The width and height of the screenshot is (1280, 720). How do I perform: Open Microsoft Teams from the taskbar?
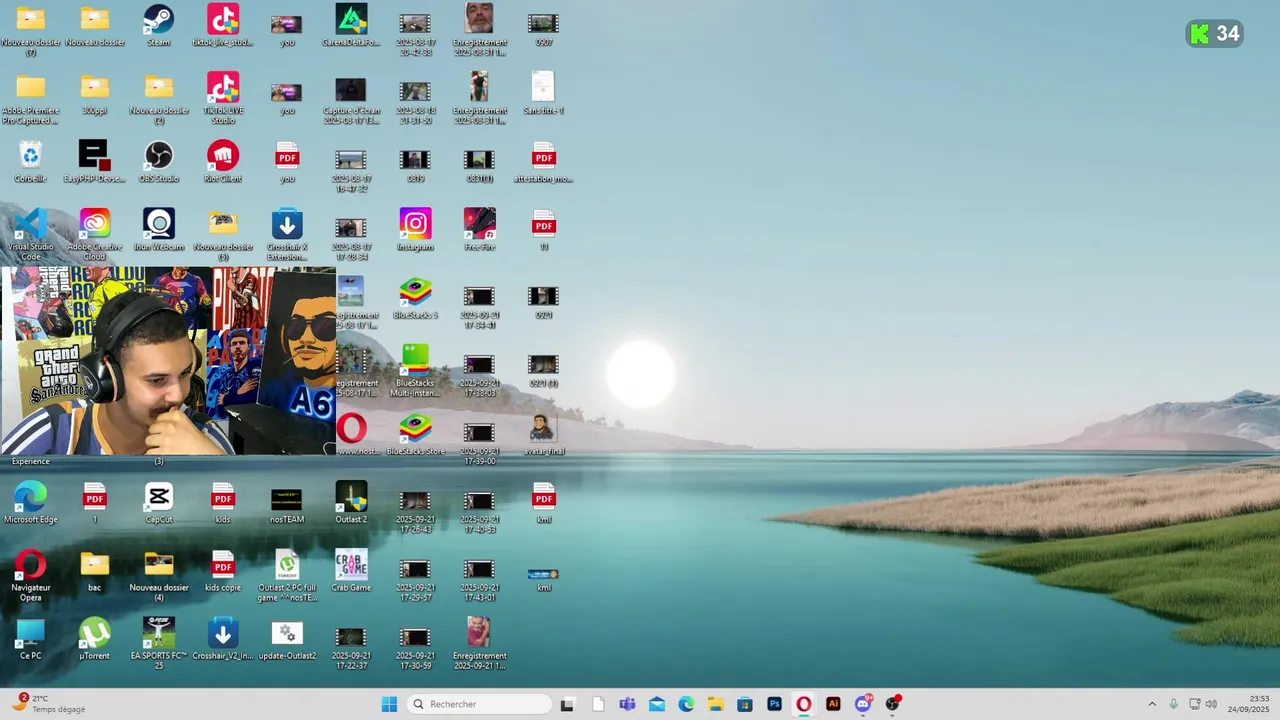coord(627,704)
